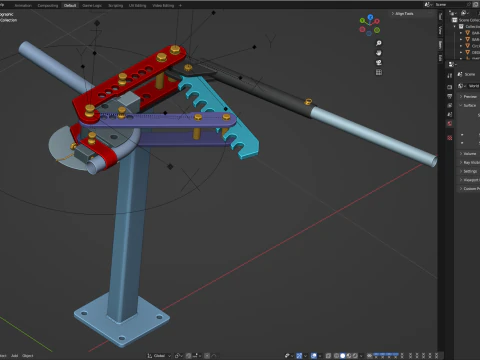Expand the Circle object tree arrow
The height and width of the screenshot is (360, 480).
461,46
